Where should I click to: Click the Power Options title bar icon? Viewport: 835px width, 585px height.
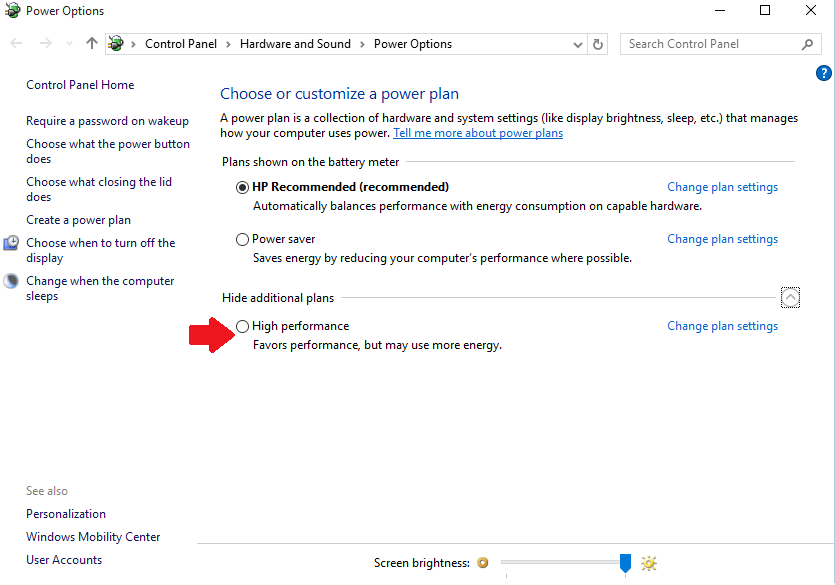pos(12,10)
